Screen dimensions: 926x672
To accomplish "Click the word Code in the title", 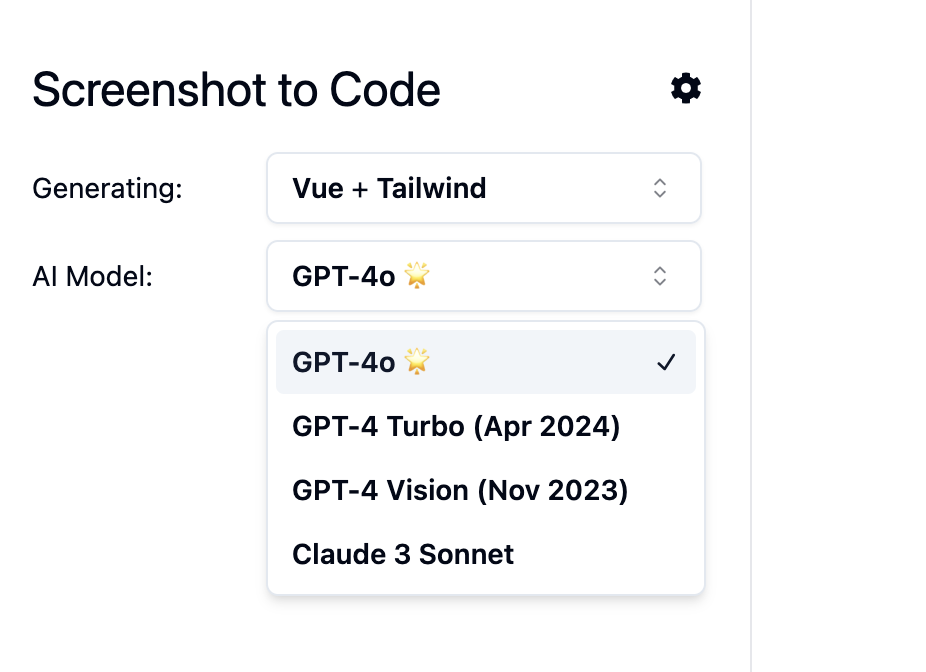I will 384,90.
